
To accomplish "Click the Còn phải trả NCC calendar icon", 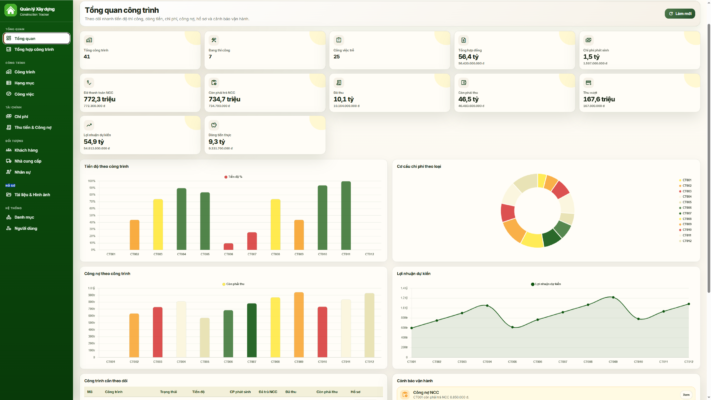I will pyautogui.click(x=214, y=83).
